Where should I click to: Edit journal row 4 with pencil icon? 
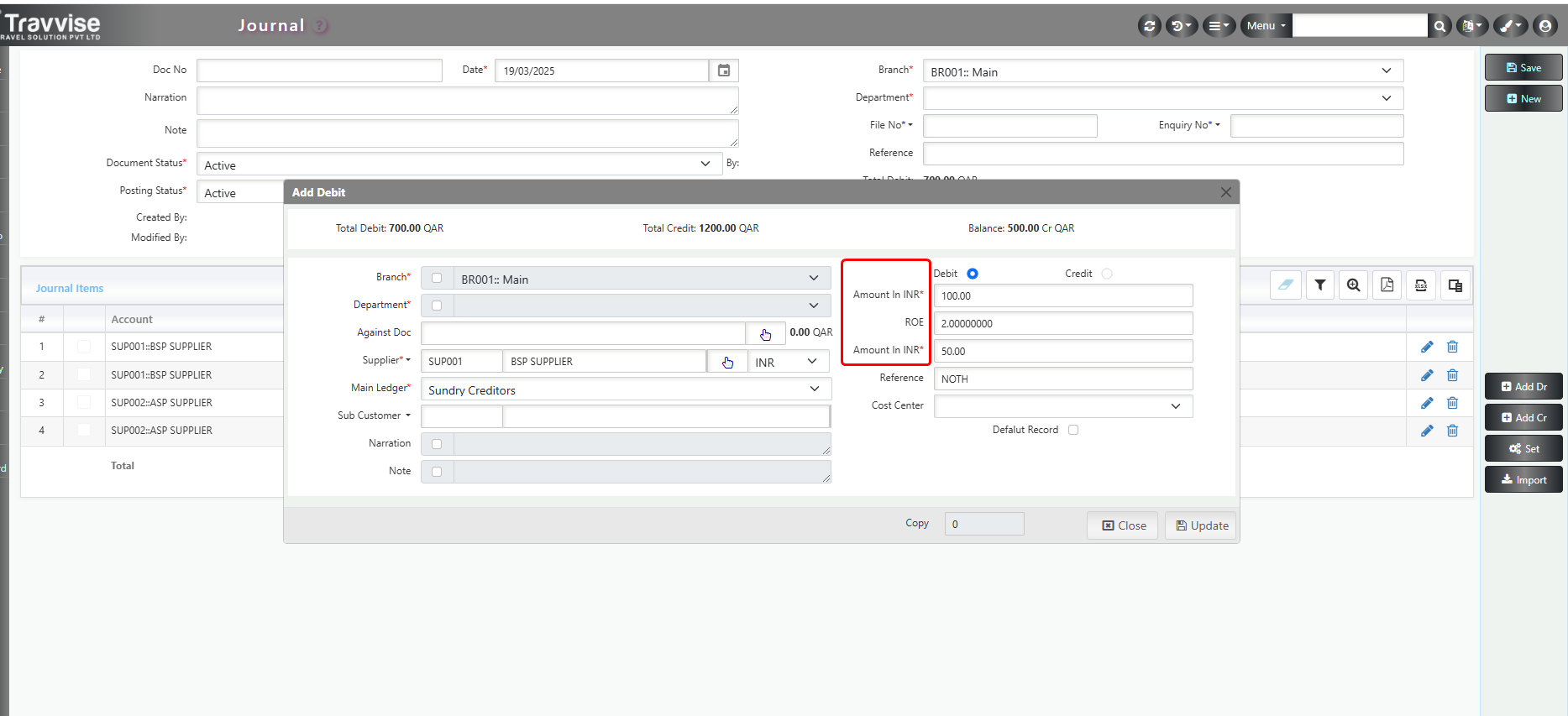click(x=1427, y=431)
